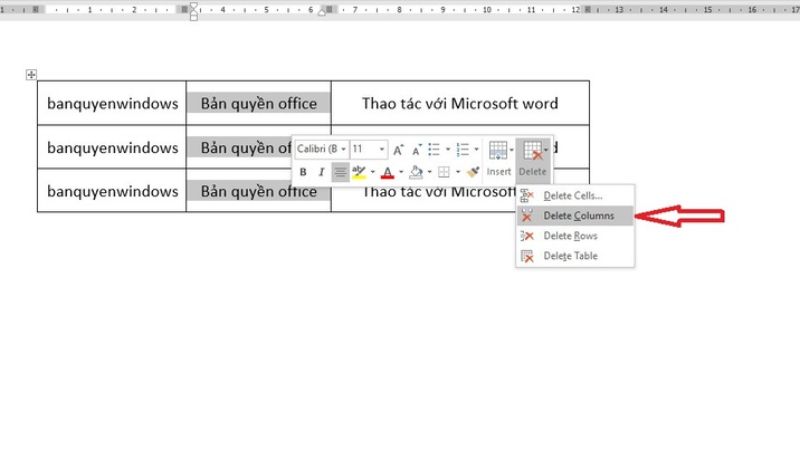Click third-row 'Bản quyền office' cell
The height and width of the screenshot is (450, 800).
click(259, 192)
